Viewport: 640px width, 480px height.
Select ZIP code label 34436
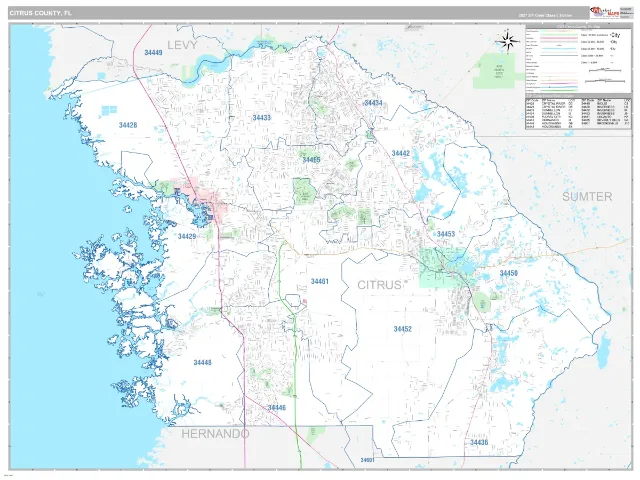(479, 442)
